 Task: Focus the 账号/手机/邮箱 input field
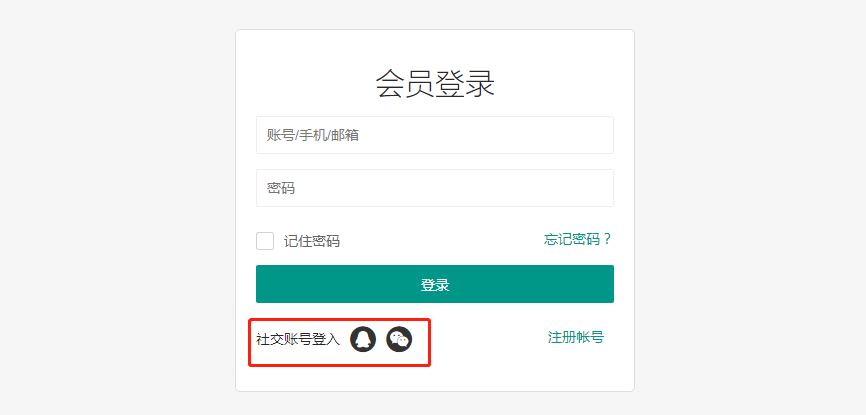pos(434,135)
